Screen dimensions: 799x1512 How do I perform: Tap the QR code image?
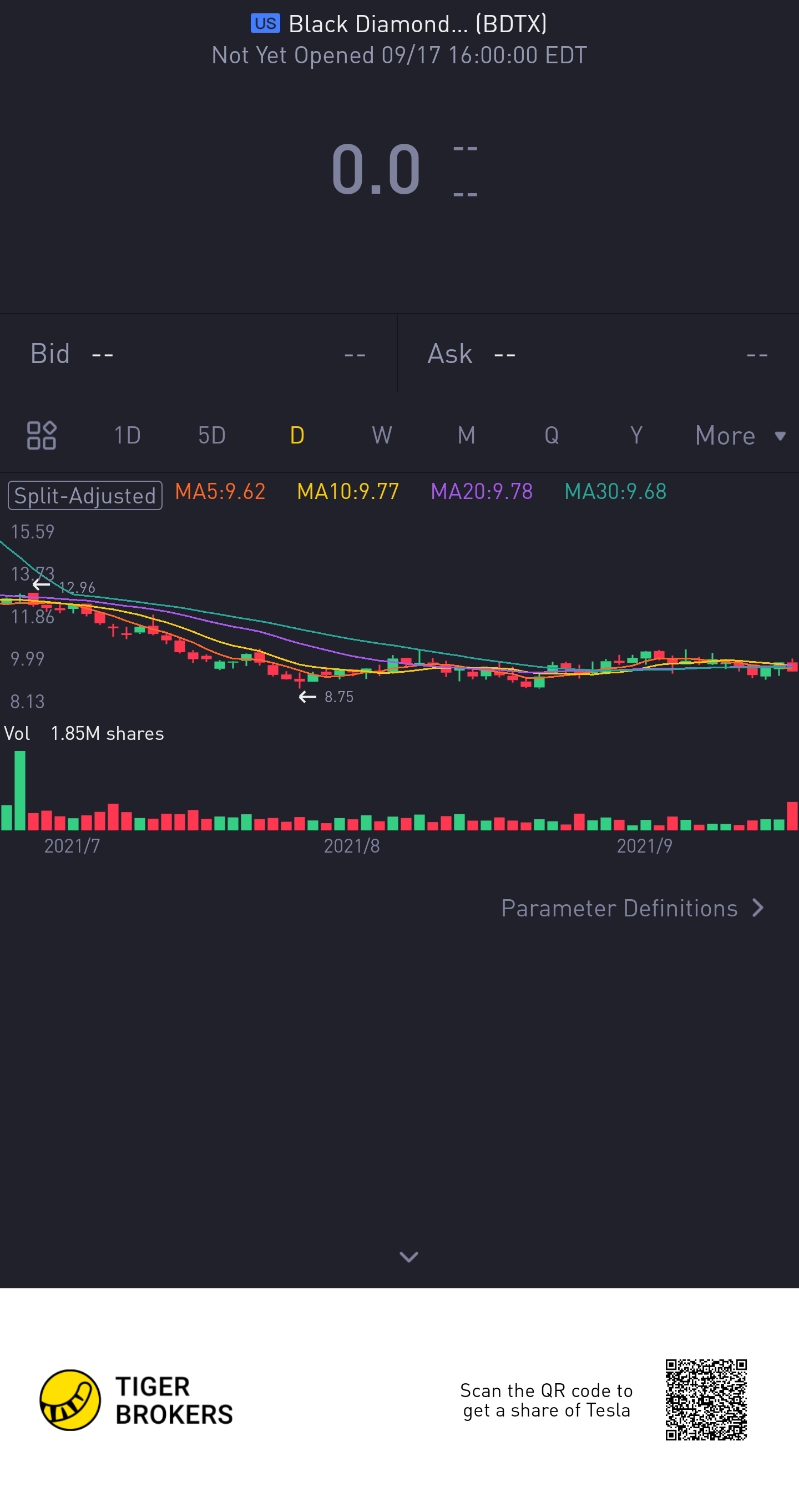(x=706, y=1399)
